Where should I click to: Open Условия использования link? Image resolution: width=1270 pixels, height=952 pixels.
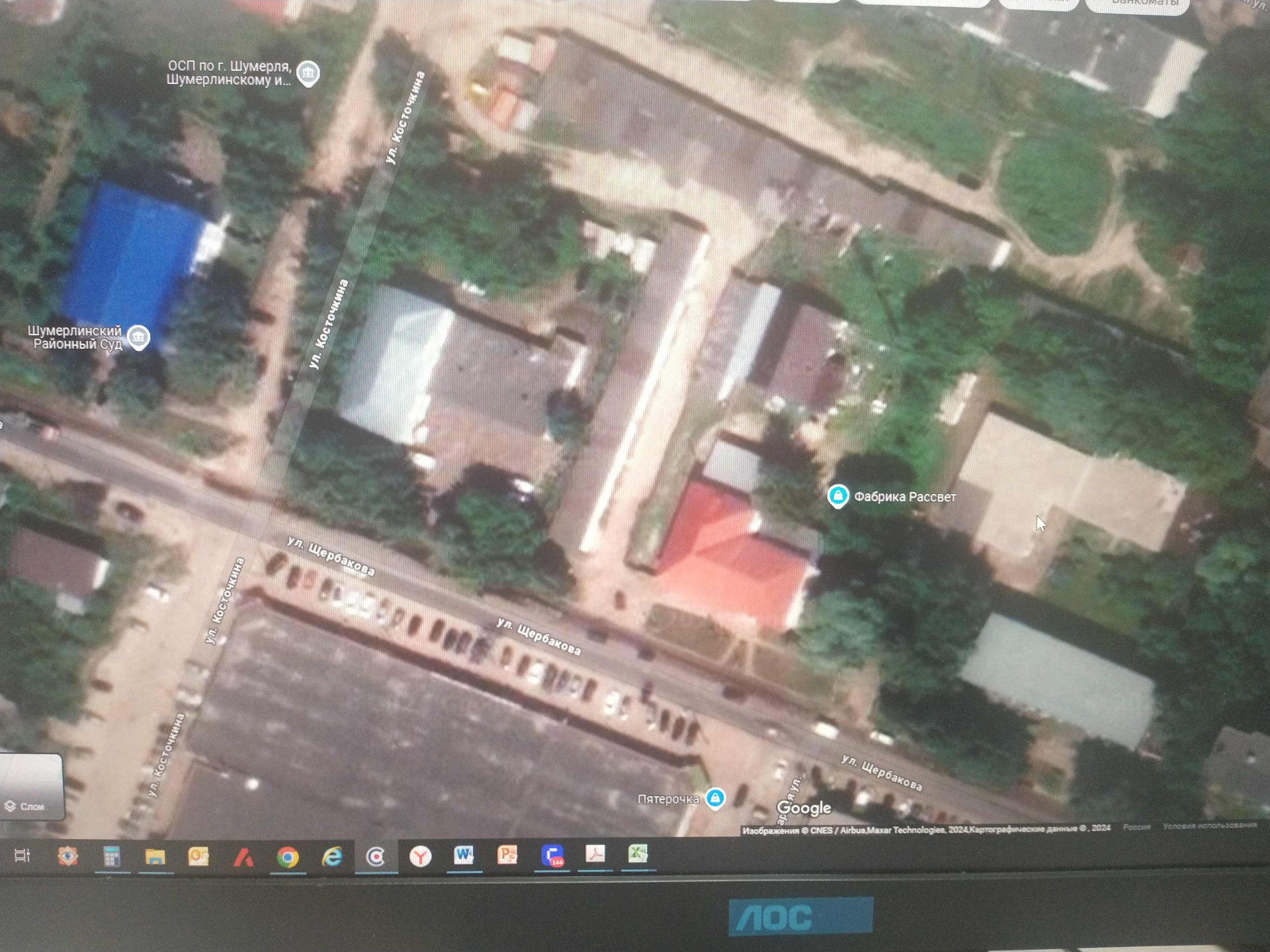(x=1209, y=825)
